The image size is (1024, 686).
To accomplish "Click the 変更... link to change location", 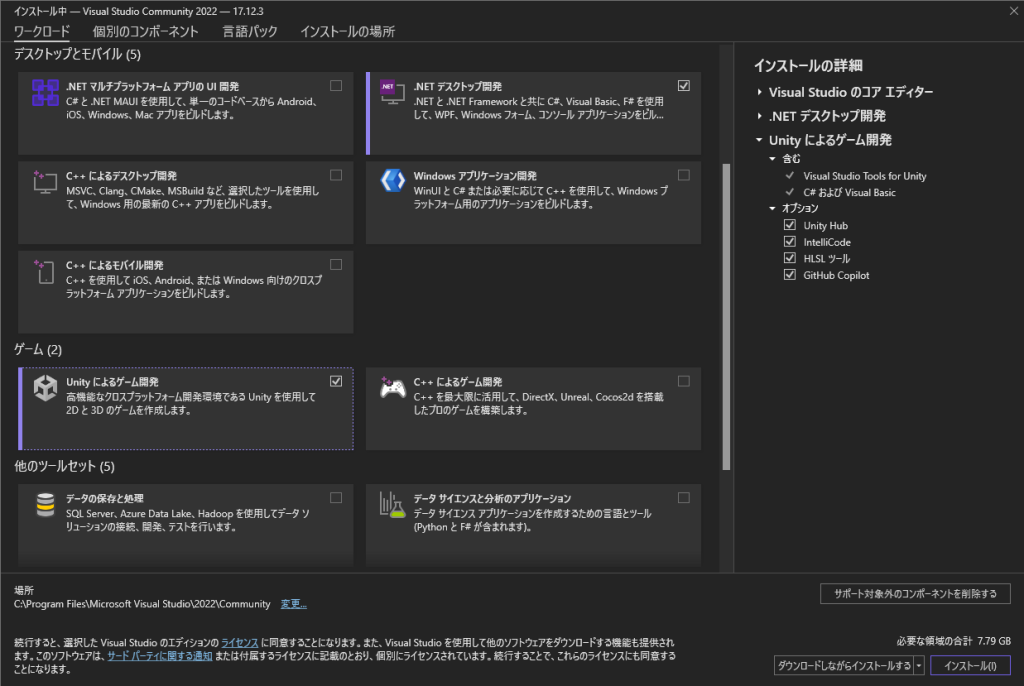I will (292, 603).
